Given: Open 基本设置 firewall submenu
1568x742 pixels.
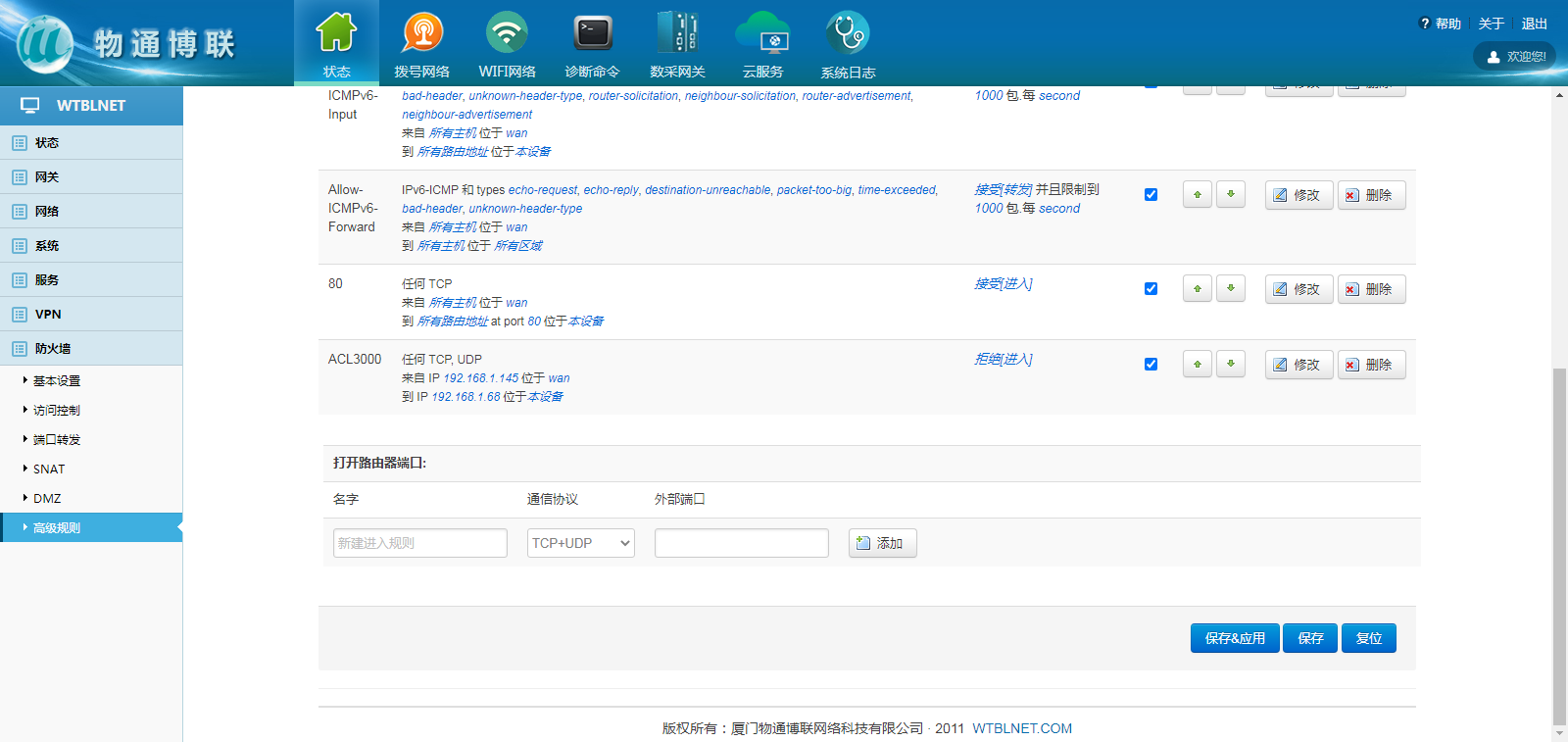Looking at the screenshot, I should pos(57,381).
